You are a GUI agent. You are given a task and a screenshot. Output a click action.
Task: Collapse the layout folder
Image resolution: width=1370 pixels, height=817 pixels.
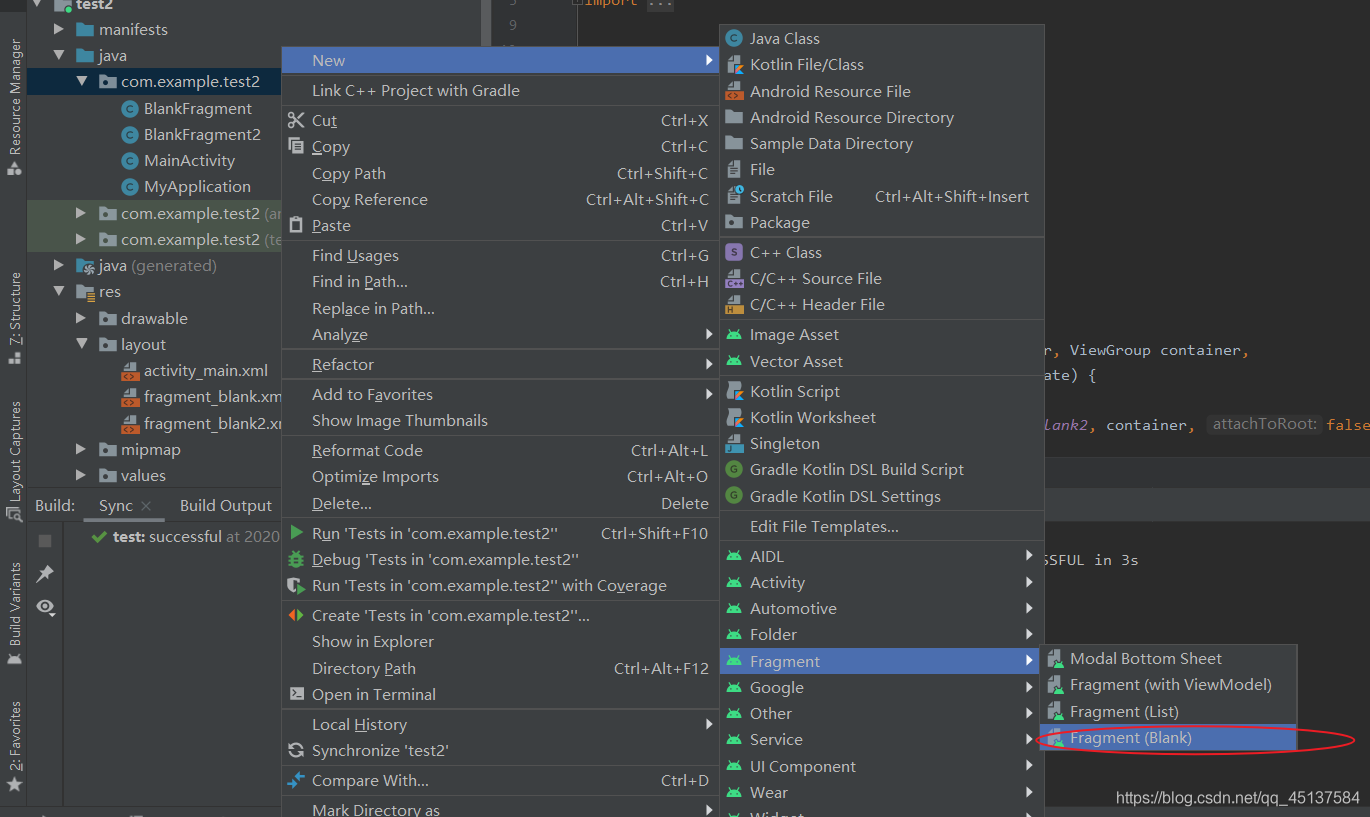pos(81,344)
